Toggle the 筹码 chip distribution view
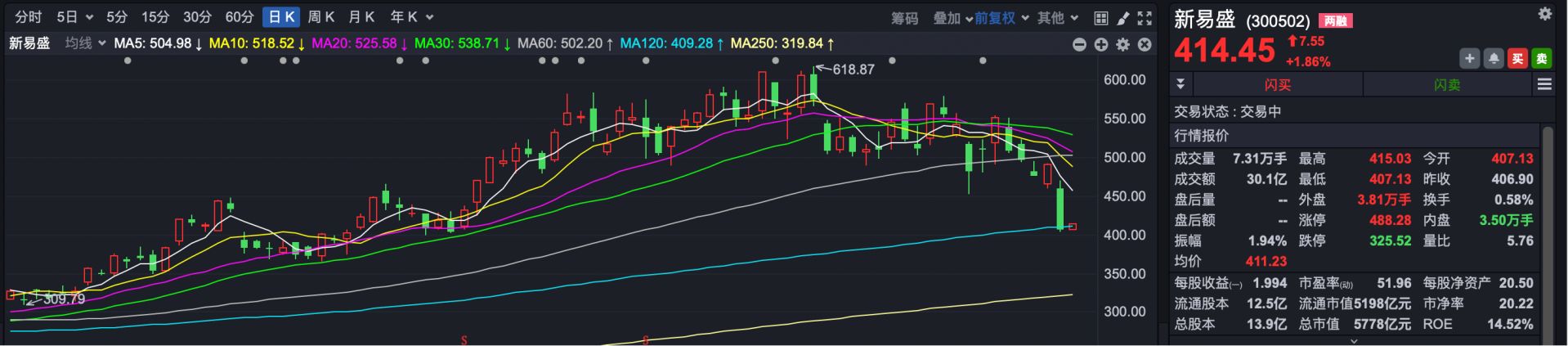This screenshot has width=1568, height=346. pos(905,18)
